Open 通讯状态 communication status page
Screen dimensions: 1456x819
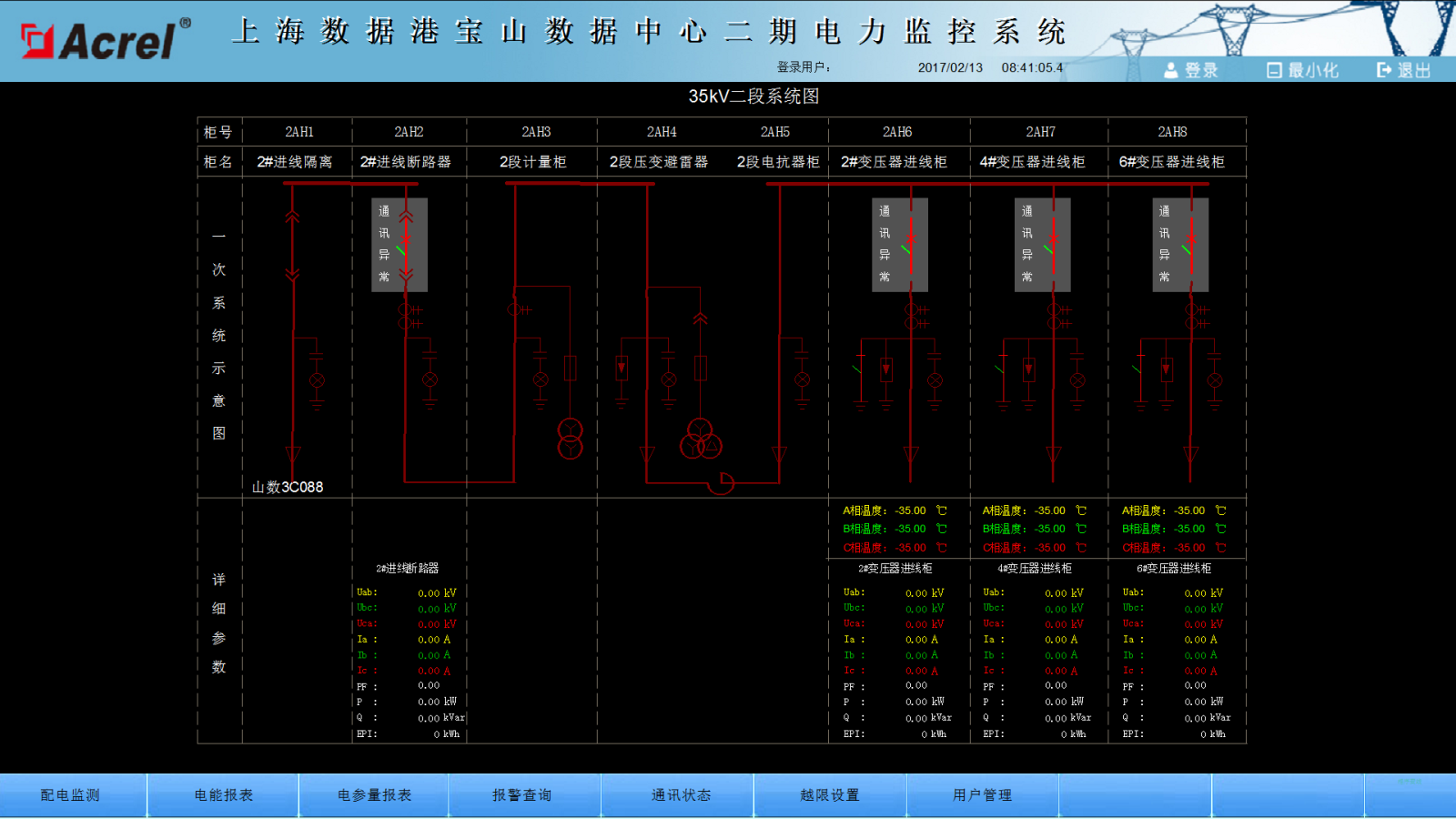[681, 795]
